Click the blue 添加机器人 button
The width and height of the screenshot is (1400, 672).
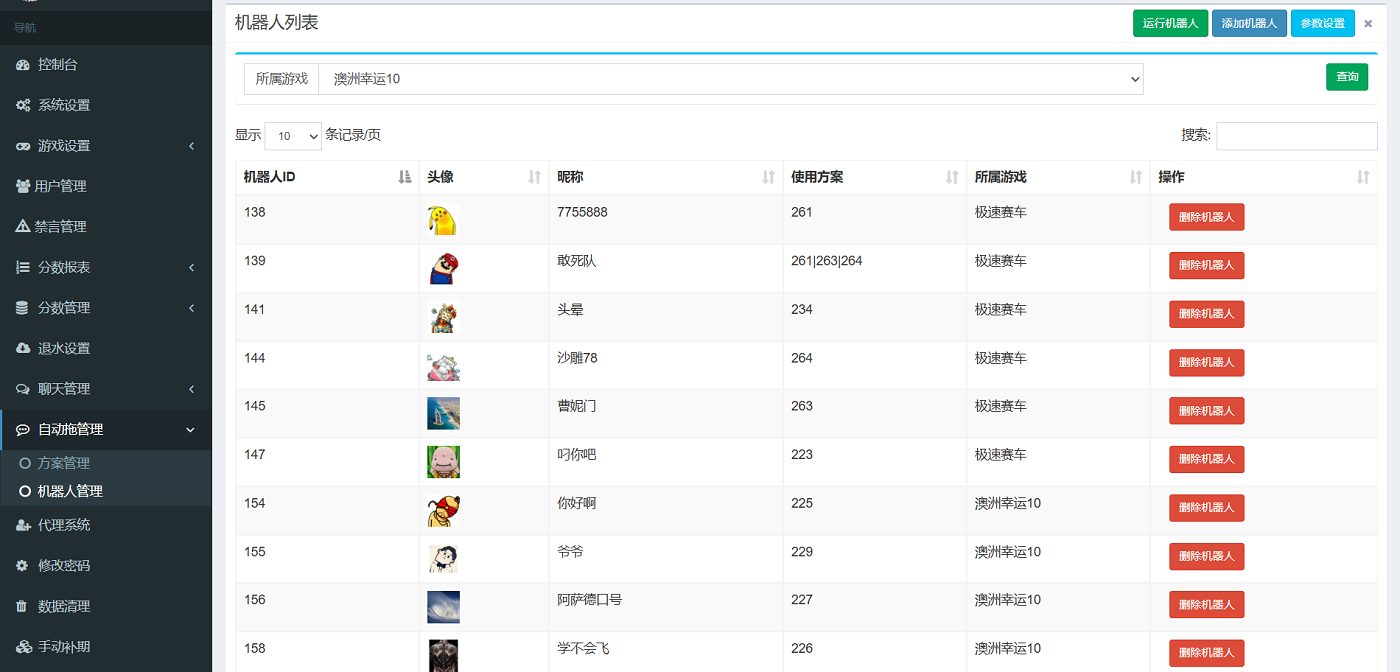pos(1249,23)
